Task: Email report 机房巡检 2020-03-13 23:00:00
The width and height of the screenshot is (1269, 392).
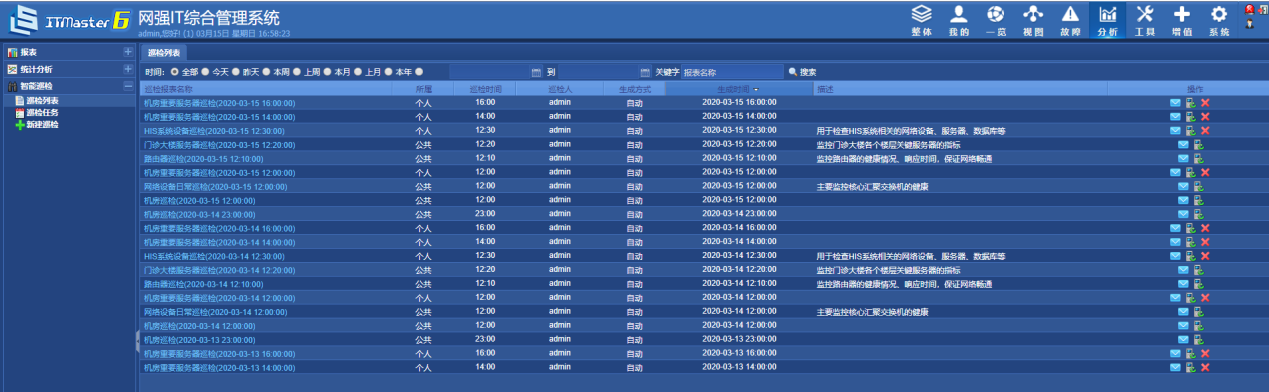Action: [1183, 341]
